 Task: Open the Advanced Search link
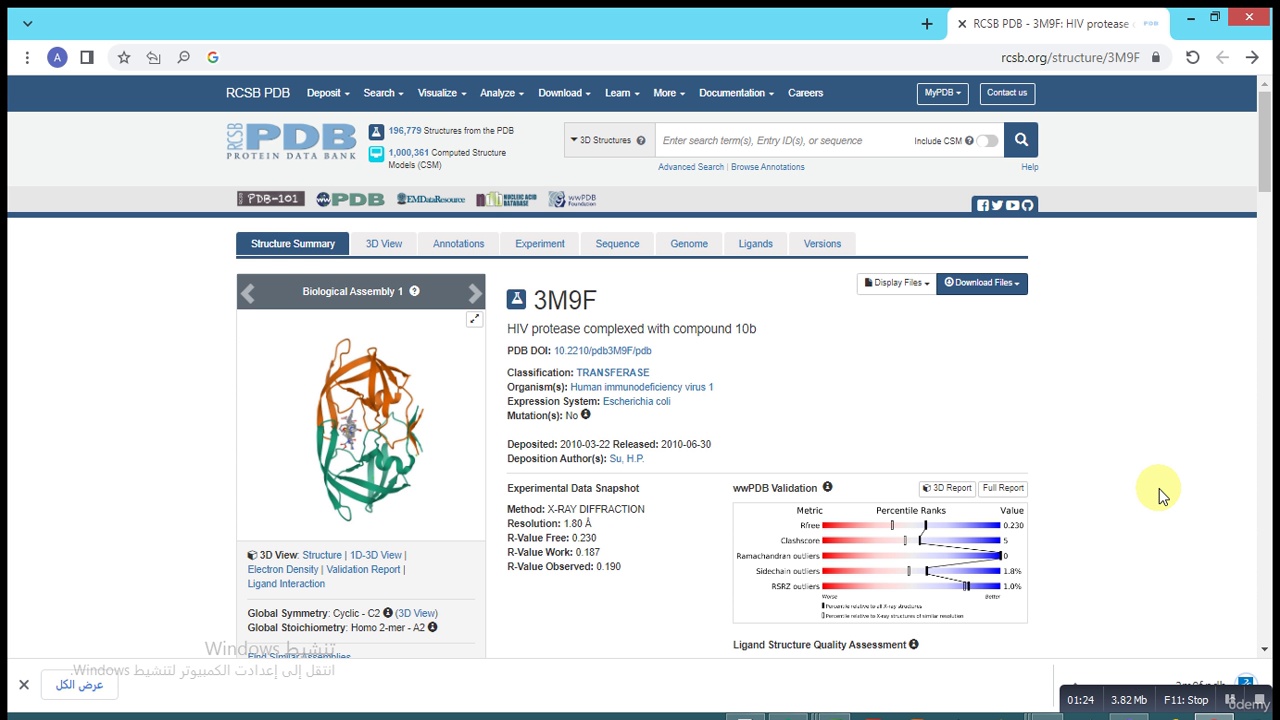click(x=691, y=167)
